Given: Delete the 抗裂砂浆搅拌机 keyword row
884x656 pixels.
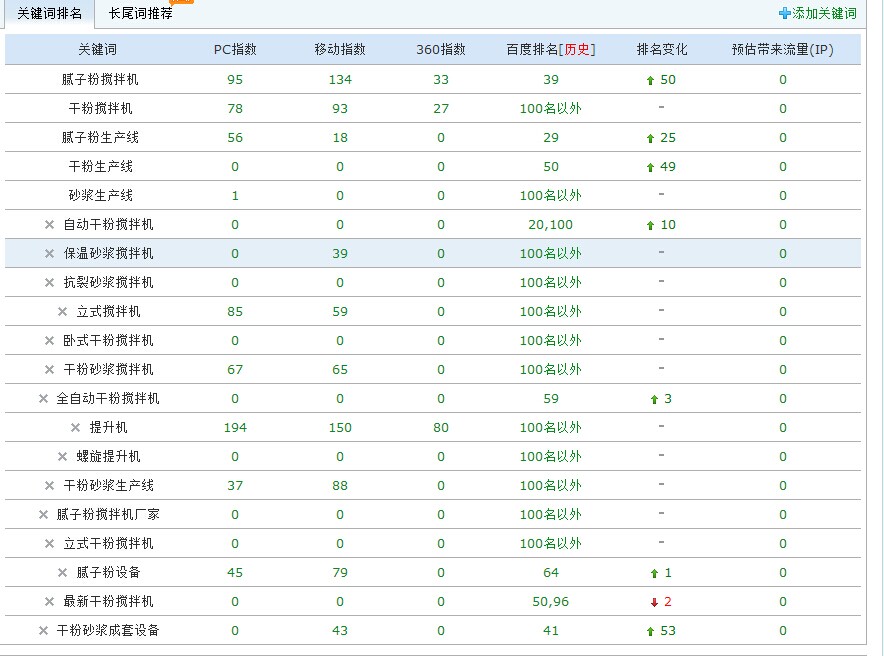Looking at the screenshot, I should point(49,283).
